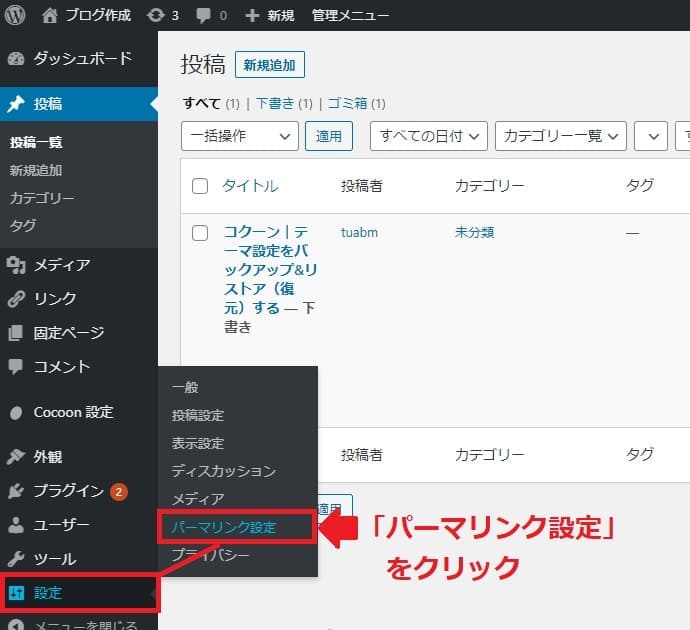Screen dimensions: 690x630
Task: Open the comments bubble icon in admin bar
Action: point(204,16)
